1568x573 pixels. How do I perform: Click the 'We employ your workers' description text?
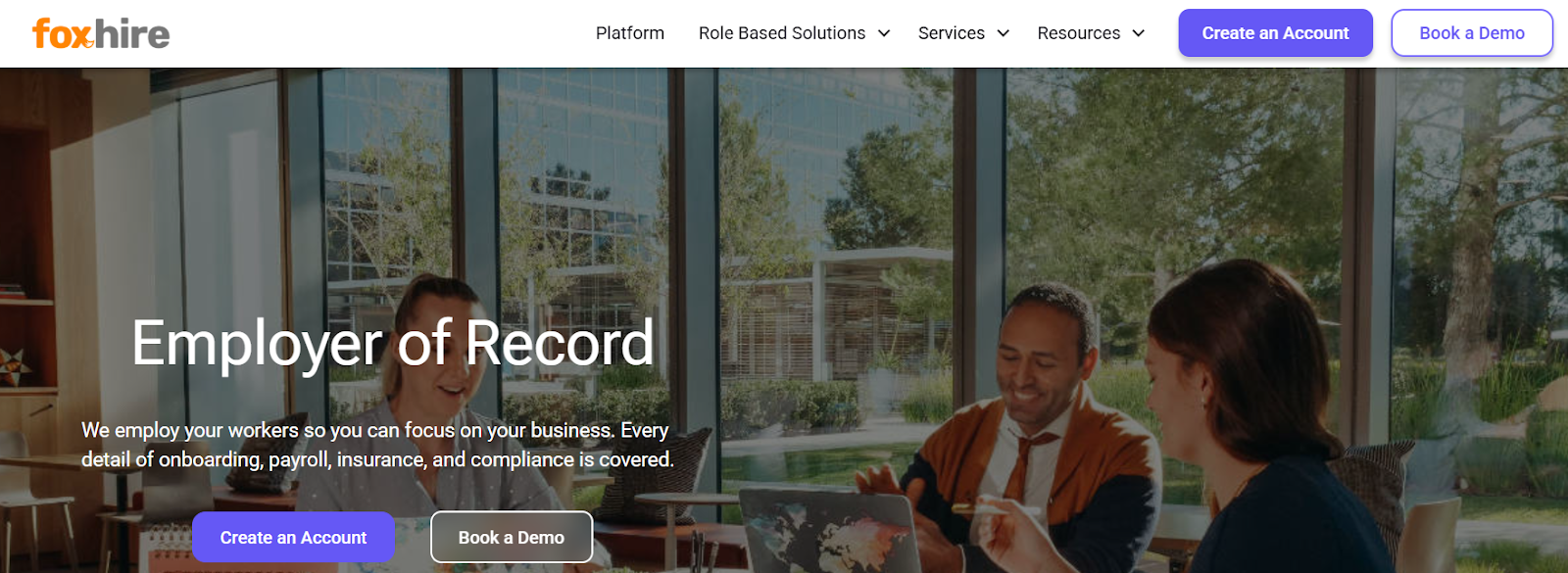(377, 445)
